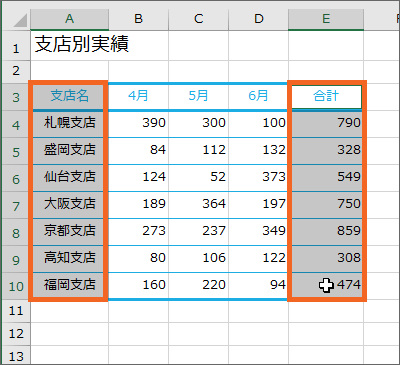Click the 4月 header cell

click(x=139, y=96)
